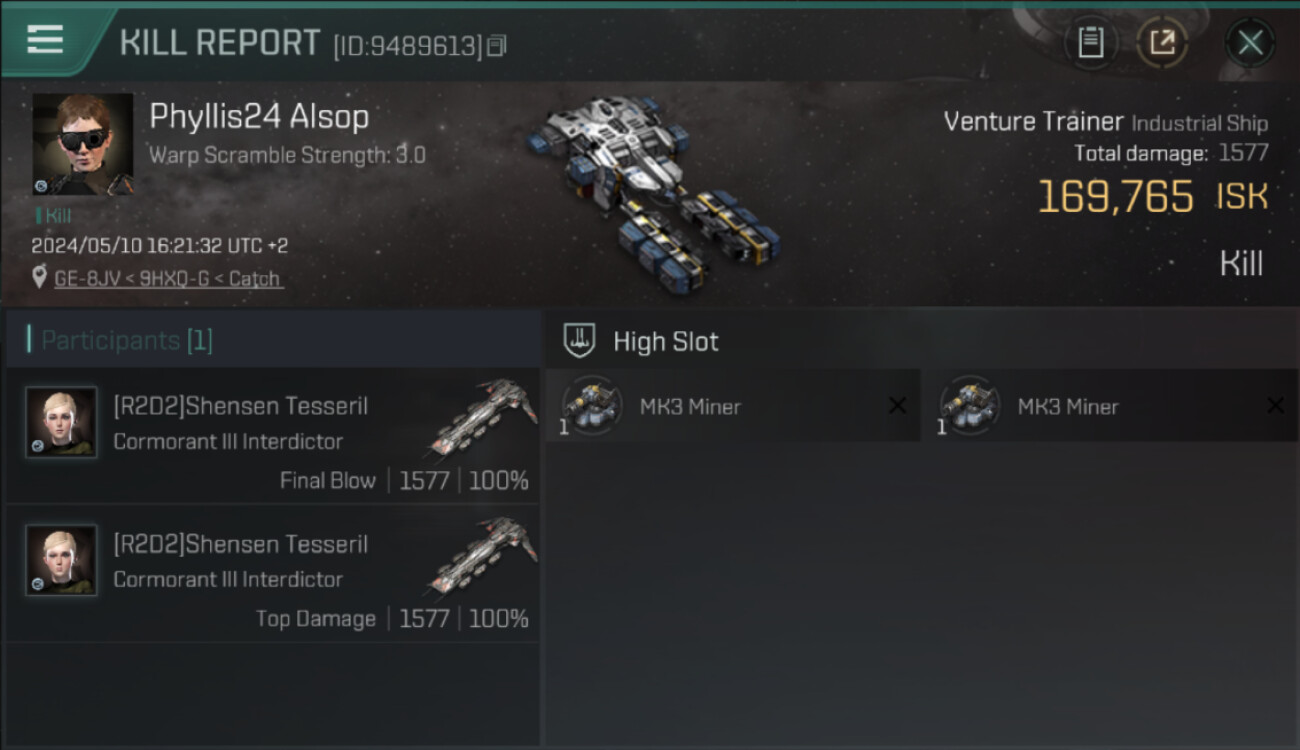View Final Blow Cormorant III ship image

(484, 417)
